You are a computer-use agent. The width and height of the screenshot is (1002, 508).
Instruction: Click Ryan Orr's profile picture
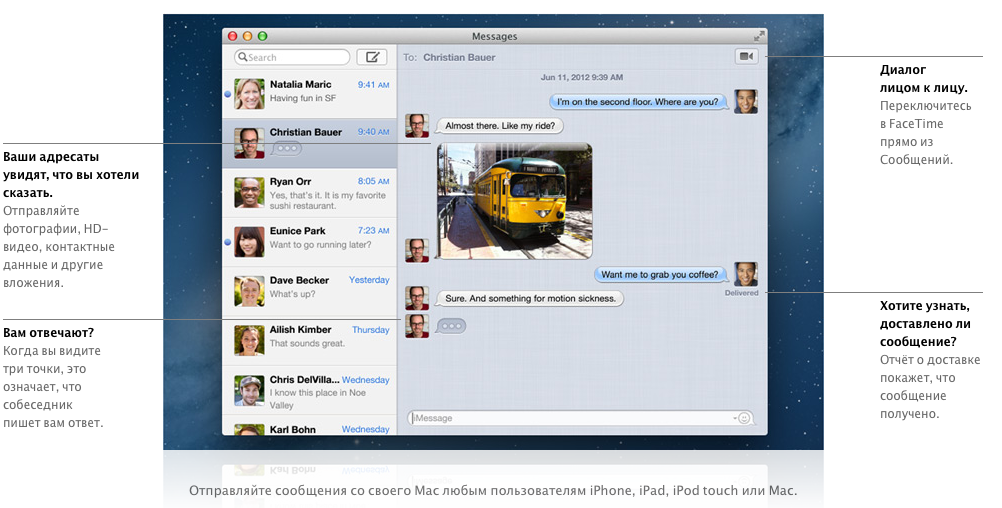[249, 192]
